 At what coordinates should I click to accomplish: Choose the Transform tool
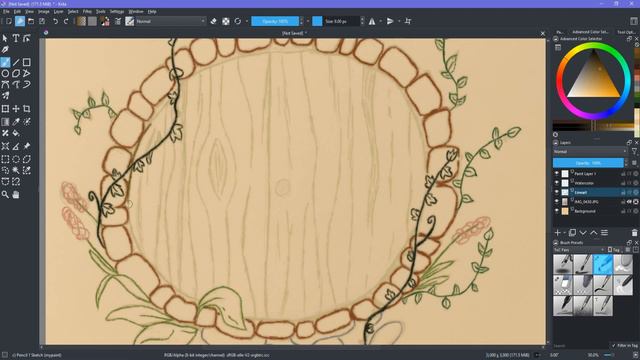(x=5, y=109)
